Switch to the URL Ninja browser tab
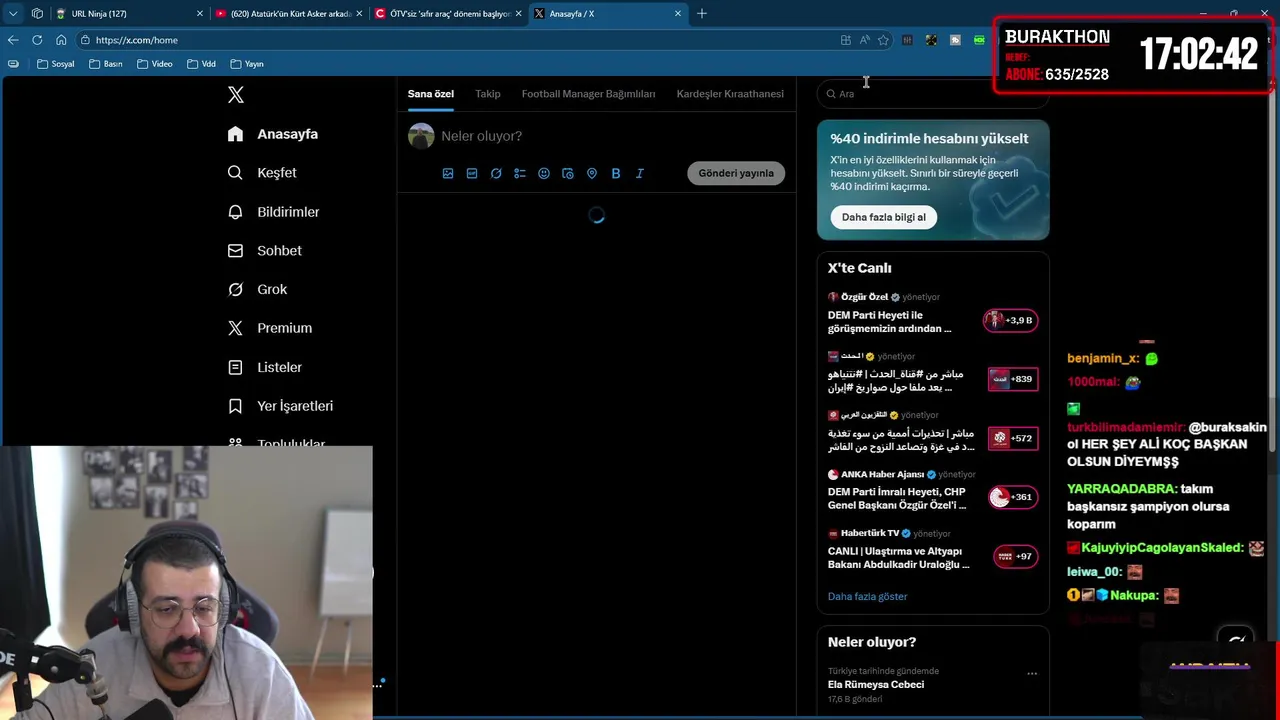Image resolution: width=1280 pixels, height=720 pixels. (128, 14)
